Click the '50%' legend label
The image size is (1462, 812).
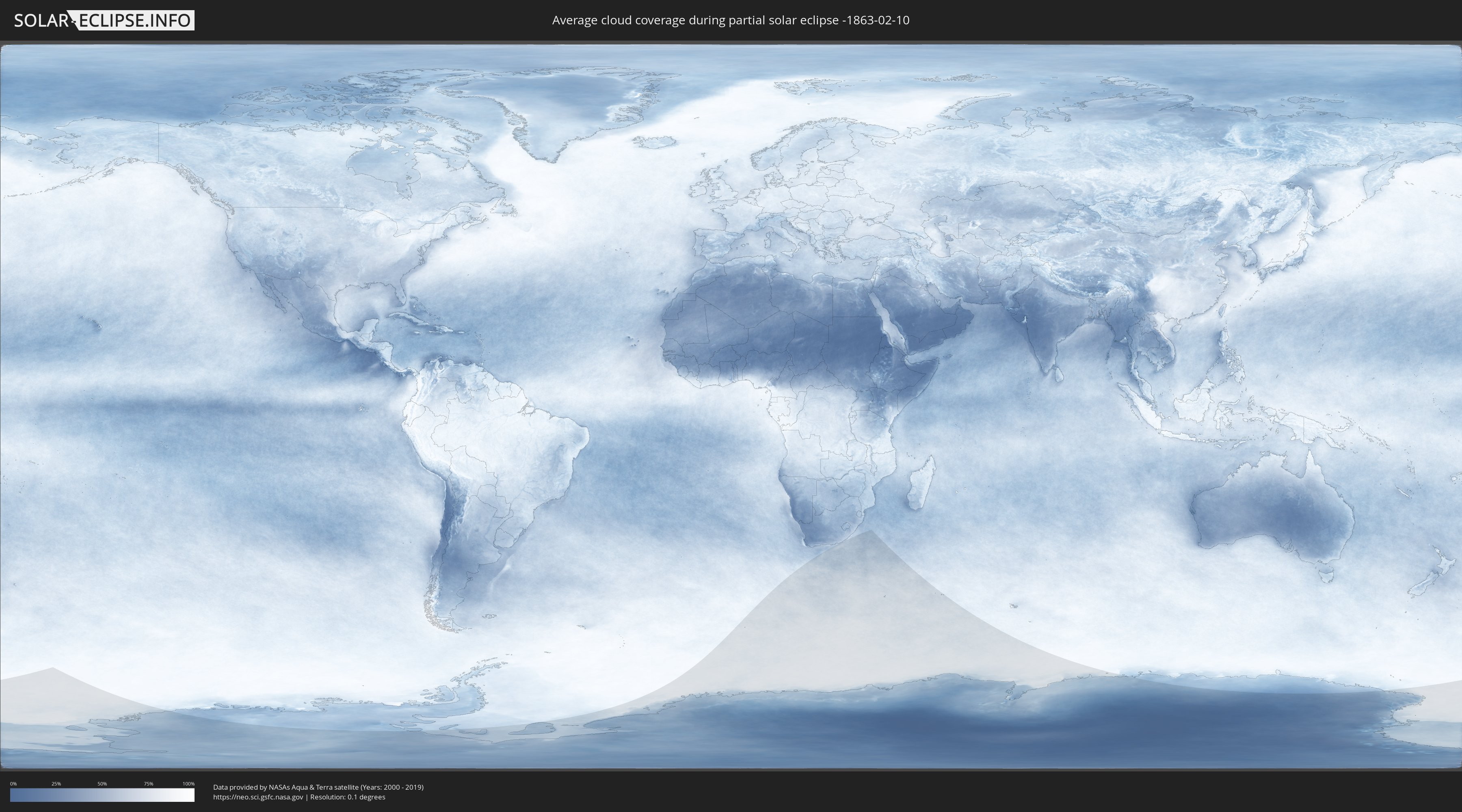tap(102, 784)
